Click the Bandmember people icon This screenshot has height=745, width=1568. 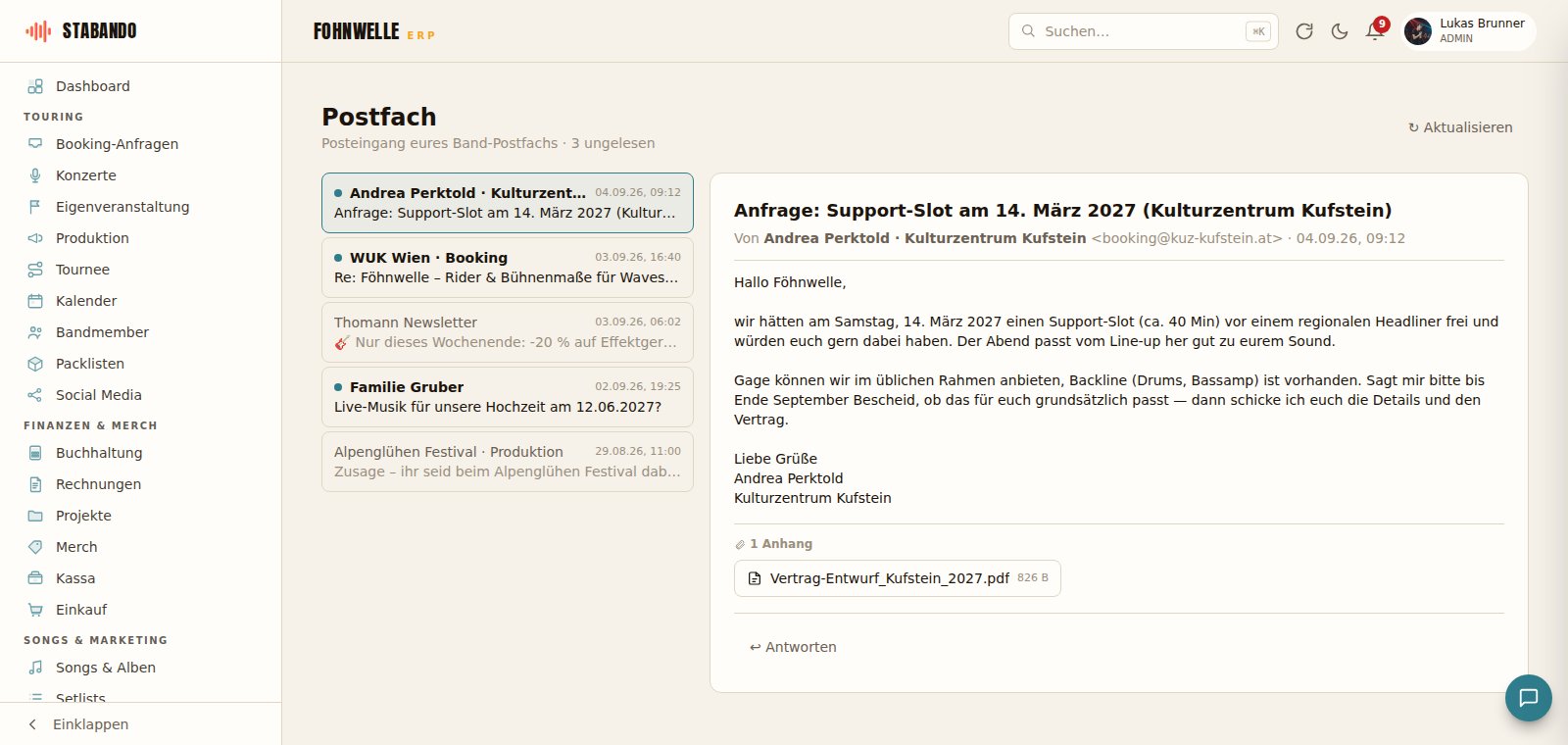click(35, 332)
